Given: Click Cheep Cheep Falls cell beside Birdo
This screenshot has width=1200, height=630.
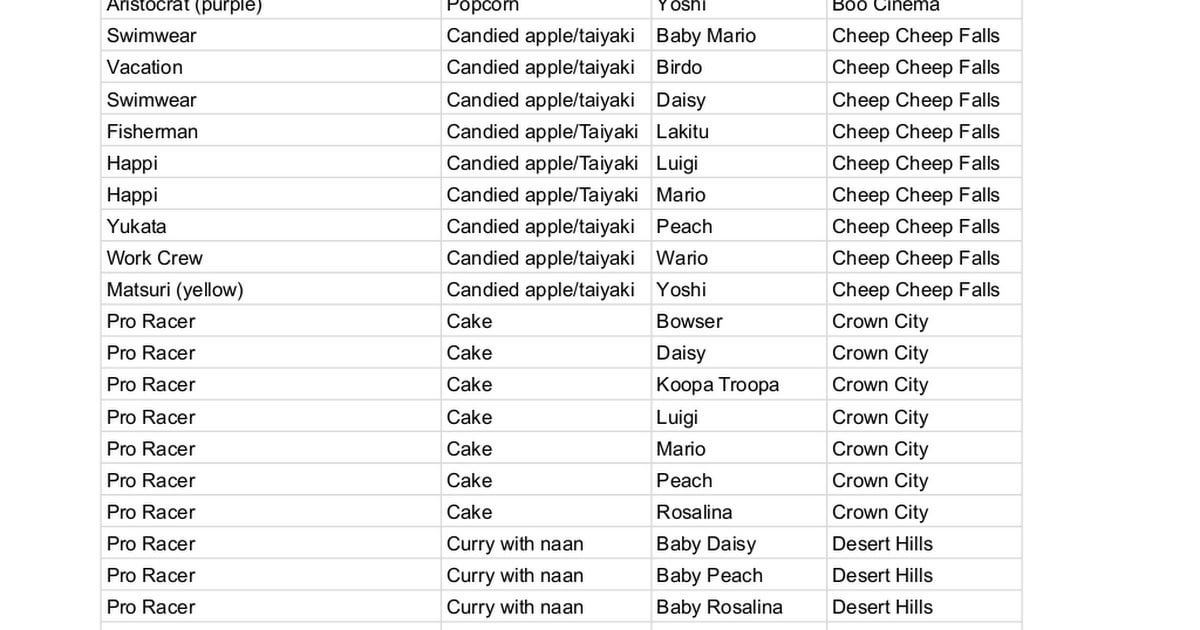Looking at the screenshot, I should [x=915, y=68].
